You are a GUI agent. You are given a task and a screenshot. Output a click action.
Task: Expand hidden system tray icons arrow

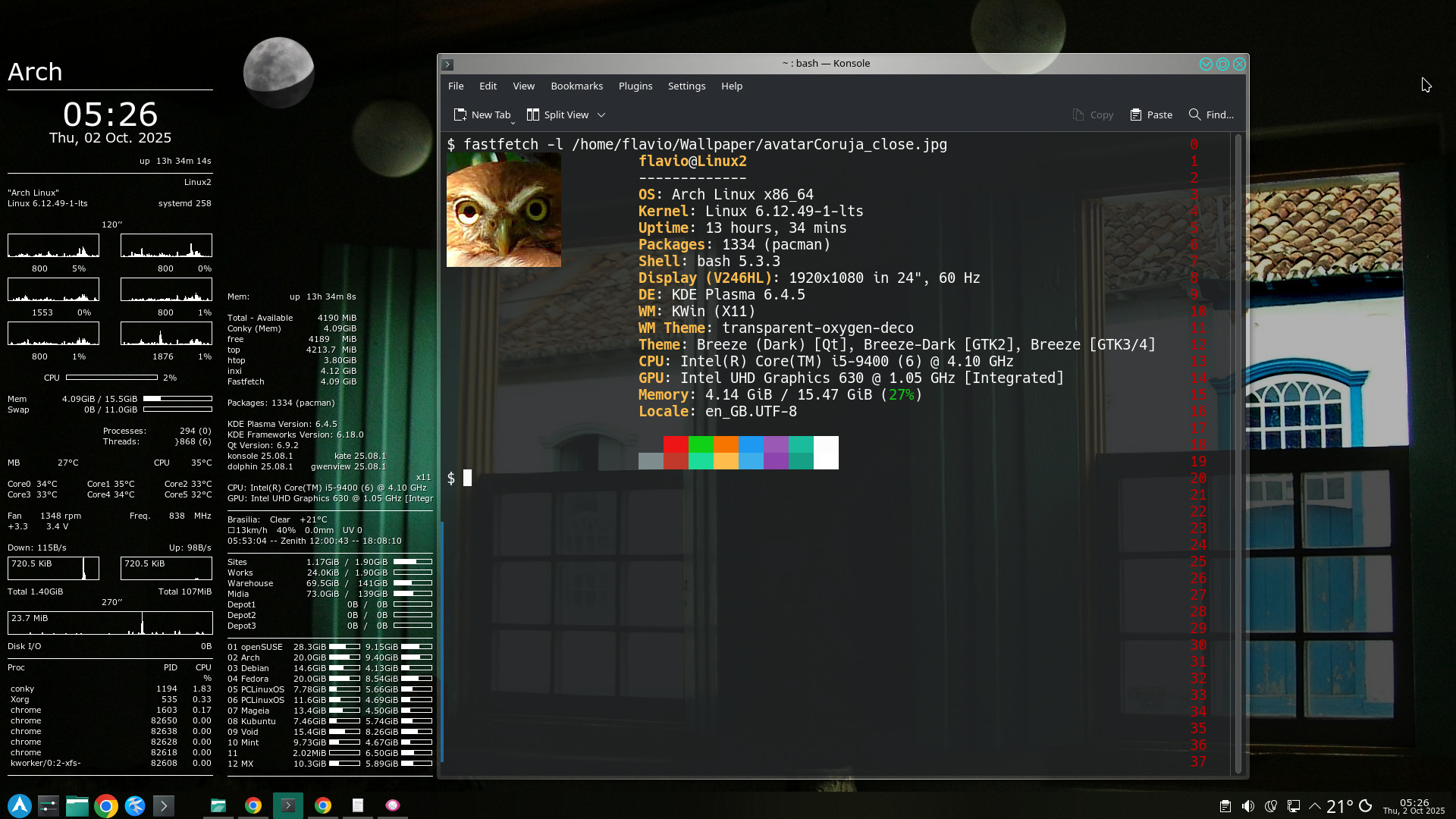click(x=1315, y=806)
